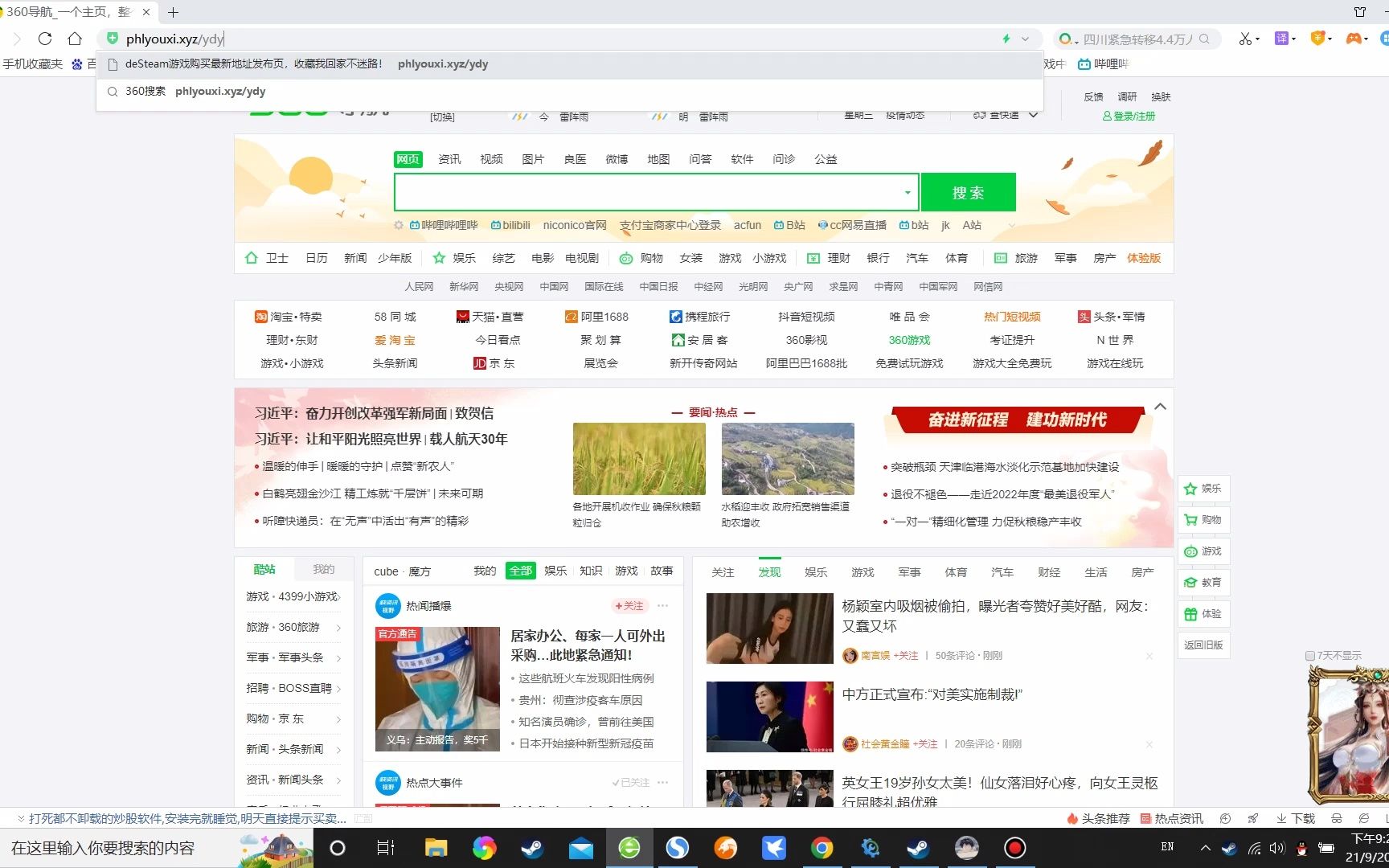Click the browser reload button
1389x868 pixels.
click(x=45, y=39)
